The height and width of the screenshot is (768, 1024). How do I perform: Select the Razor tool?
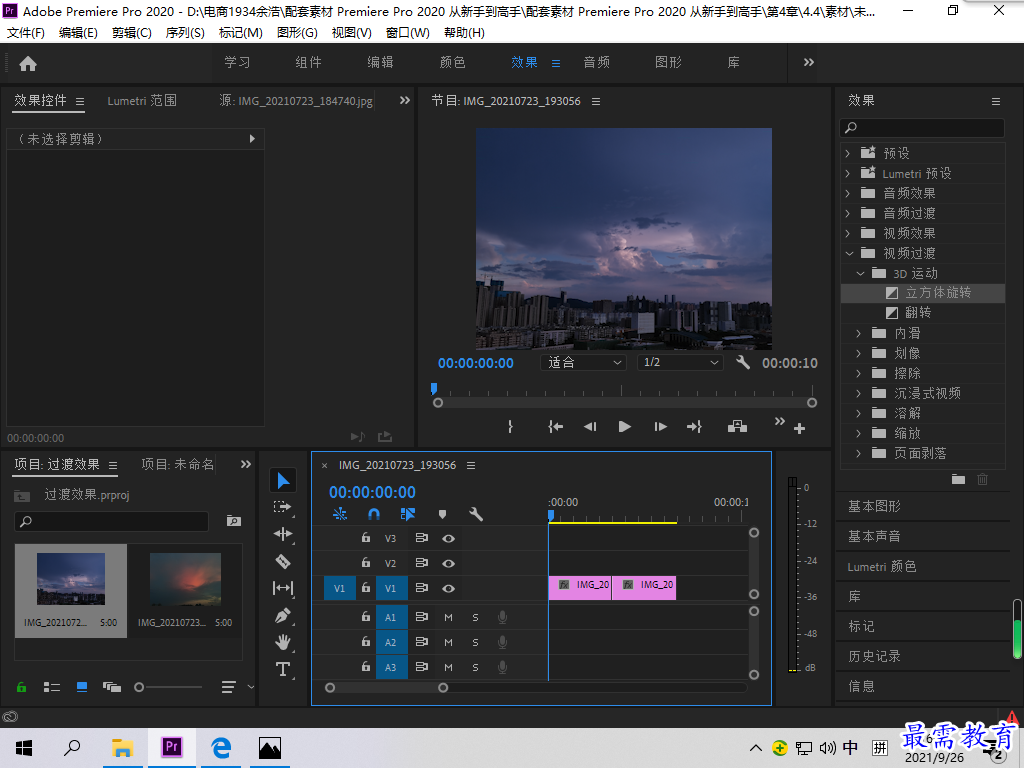click(283, 562)
